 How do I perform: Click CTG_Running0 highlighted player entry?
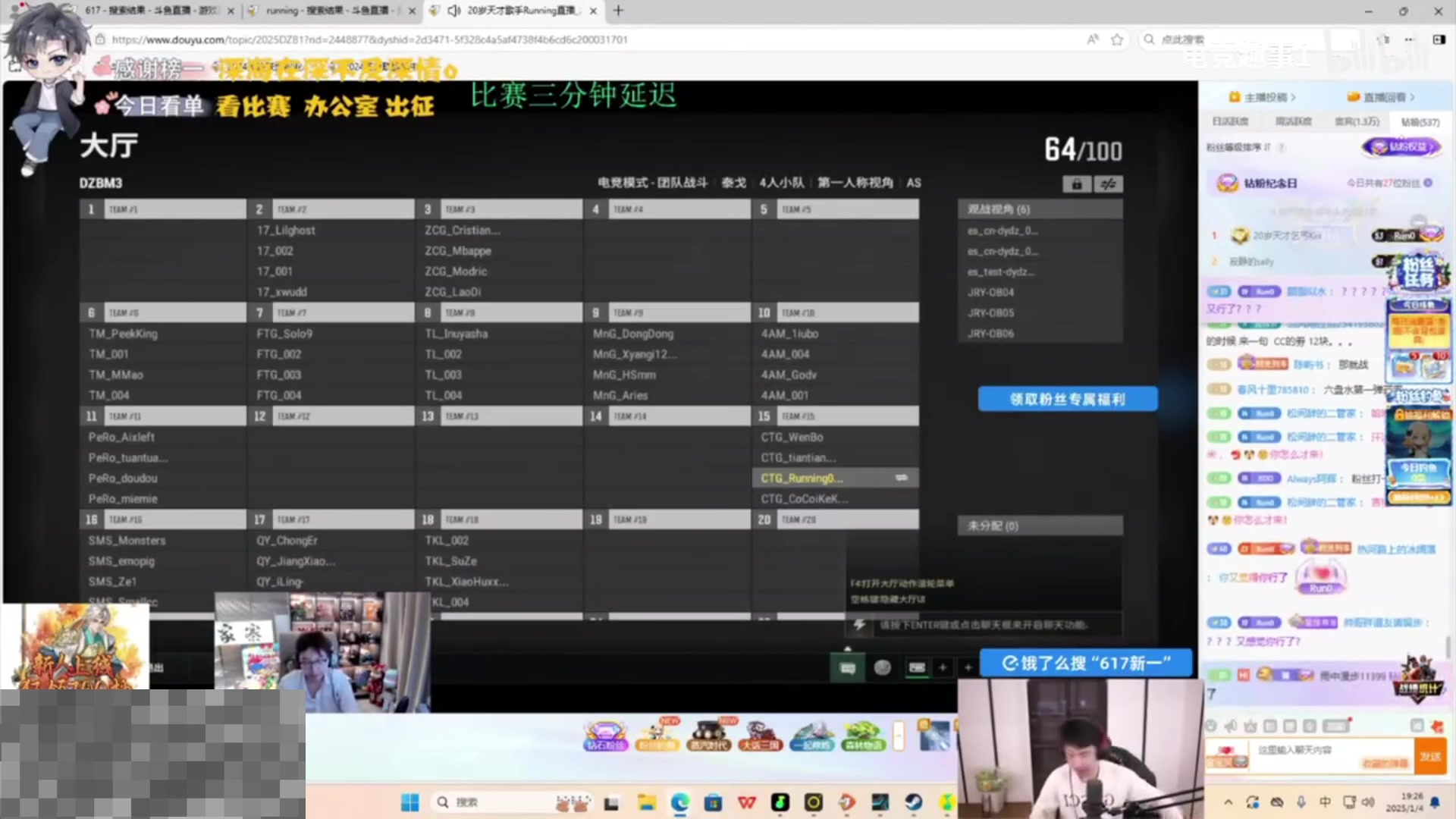click(x=799, y=478)
